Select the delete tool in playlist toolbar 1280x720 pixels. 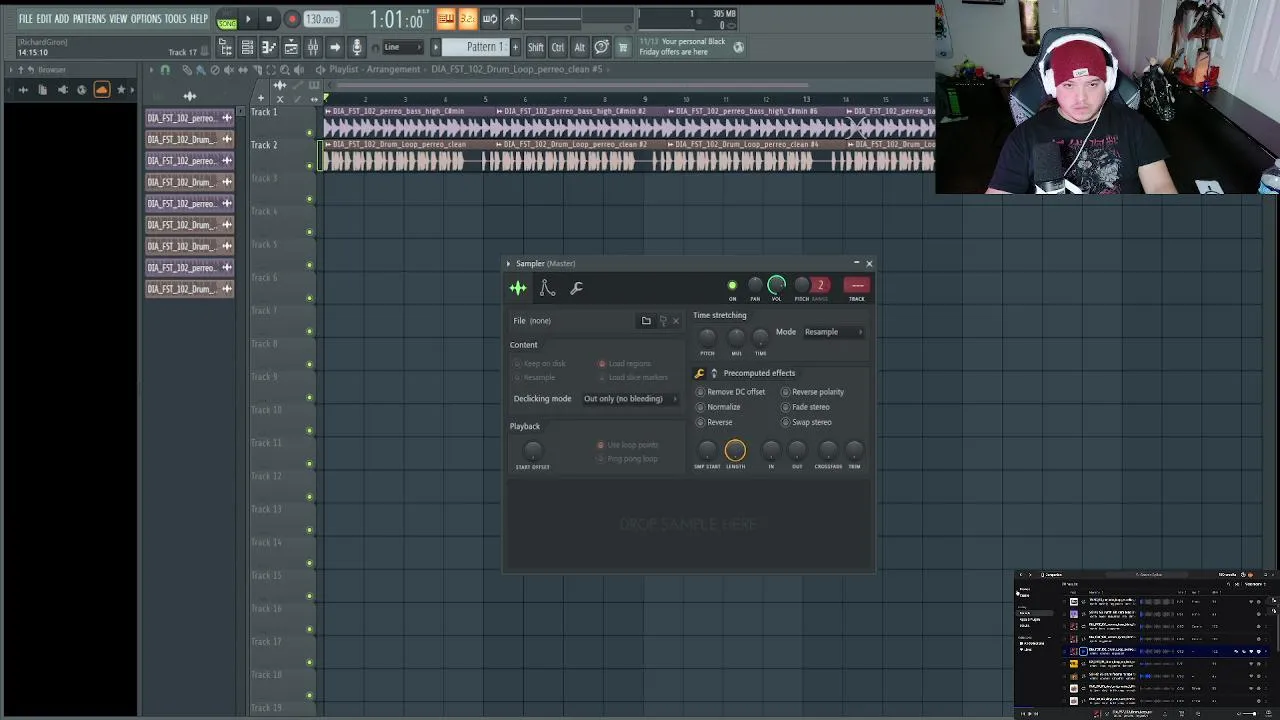215,70
